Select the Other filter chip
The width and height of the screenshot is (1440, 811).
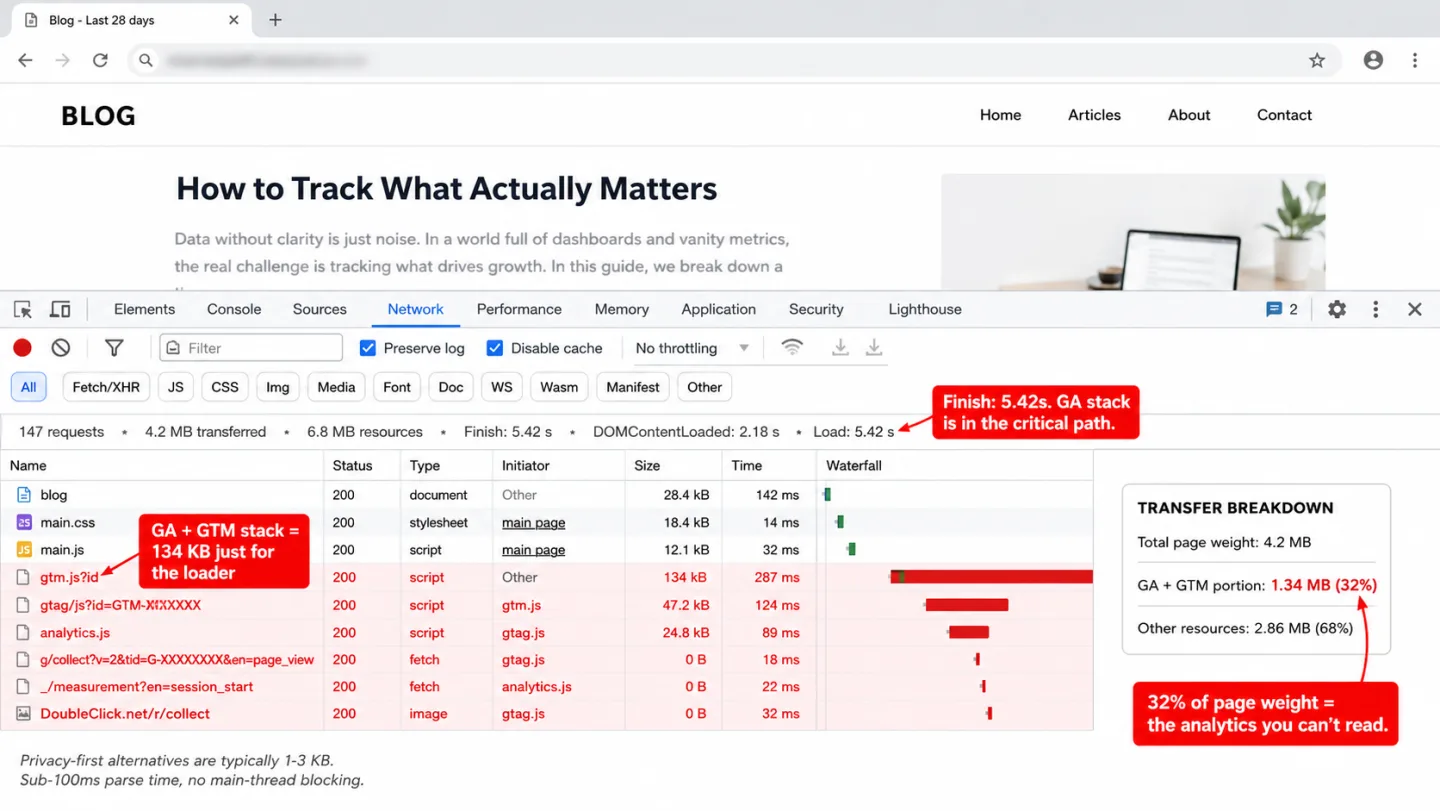pos(704,387)
